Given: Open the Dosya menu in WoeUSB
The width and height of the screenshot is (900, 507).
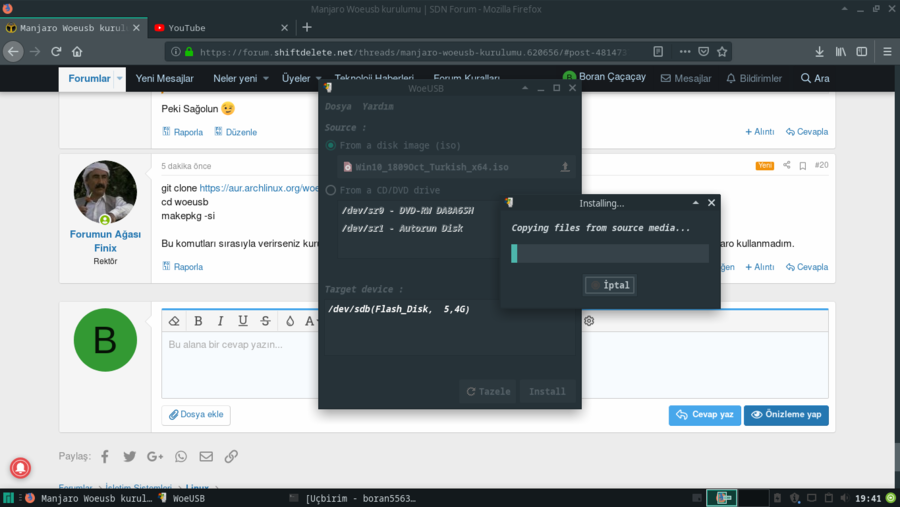Looking at the screenshot, I should pyautogui.click(x=338, y=106).
